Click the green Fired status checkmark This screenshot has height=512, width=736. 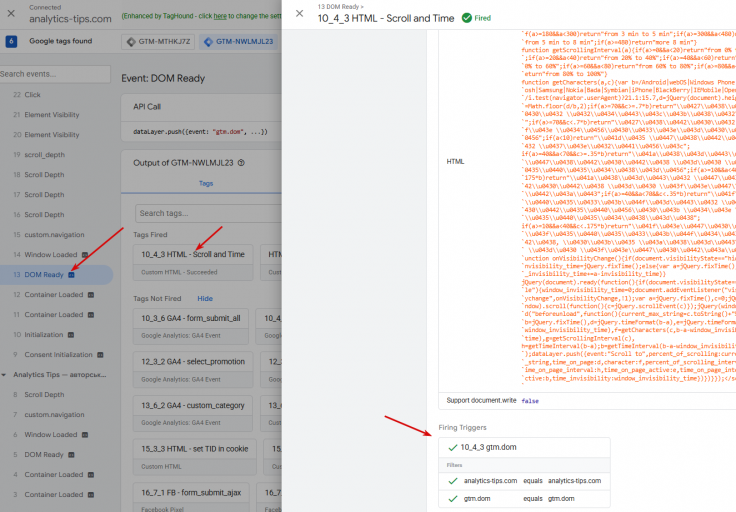click(467, 18)
